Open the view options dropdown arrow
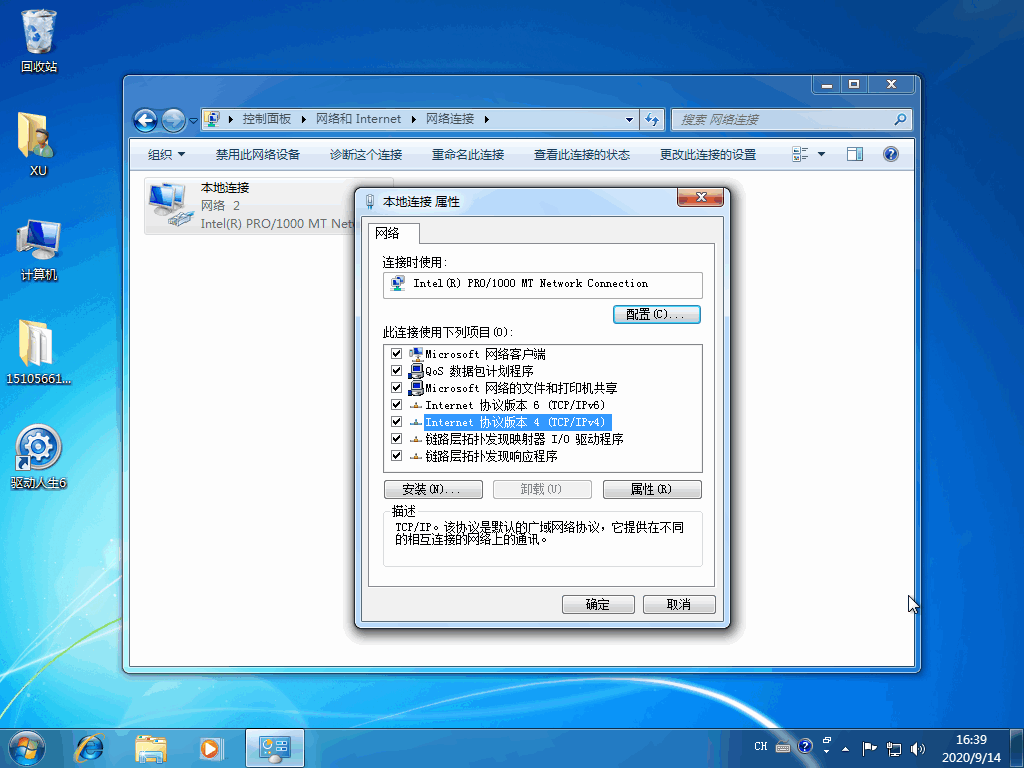This screenshot has width=1024, height=768. coord(822,154)
